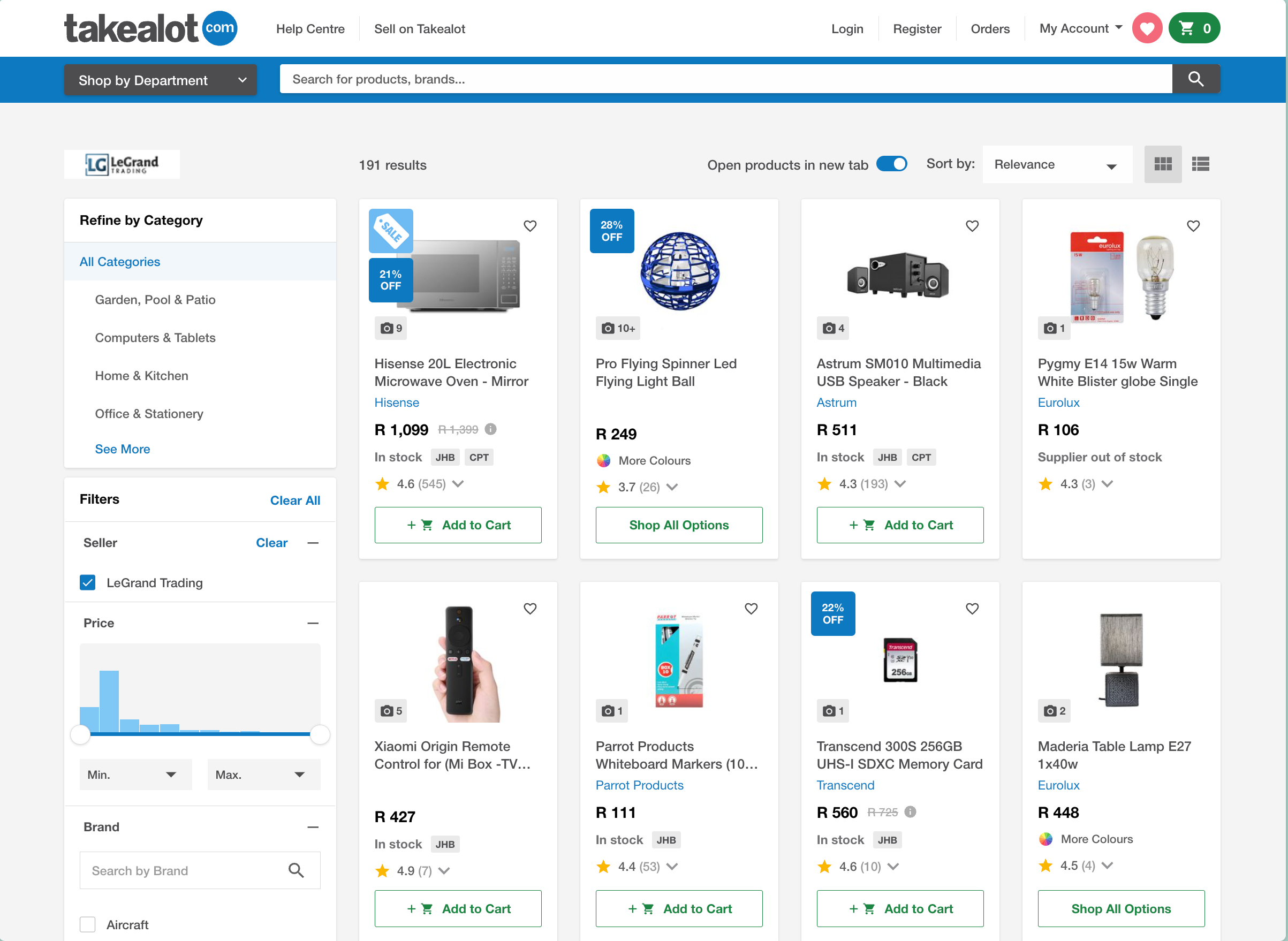Open the Sort by Relevance dropdown
1288x941 pixels.
(x=1057, y=165)
